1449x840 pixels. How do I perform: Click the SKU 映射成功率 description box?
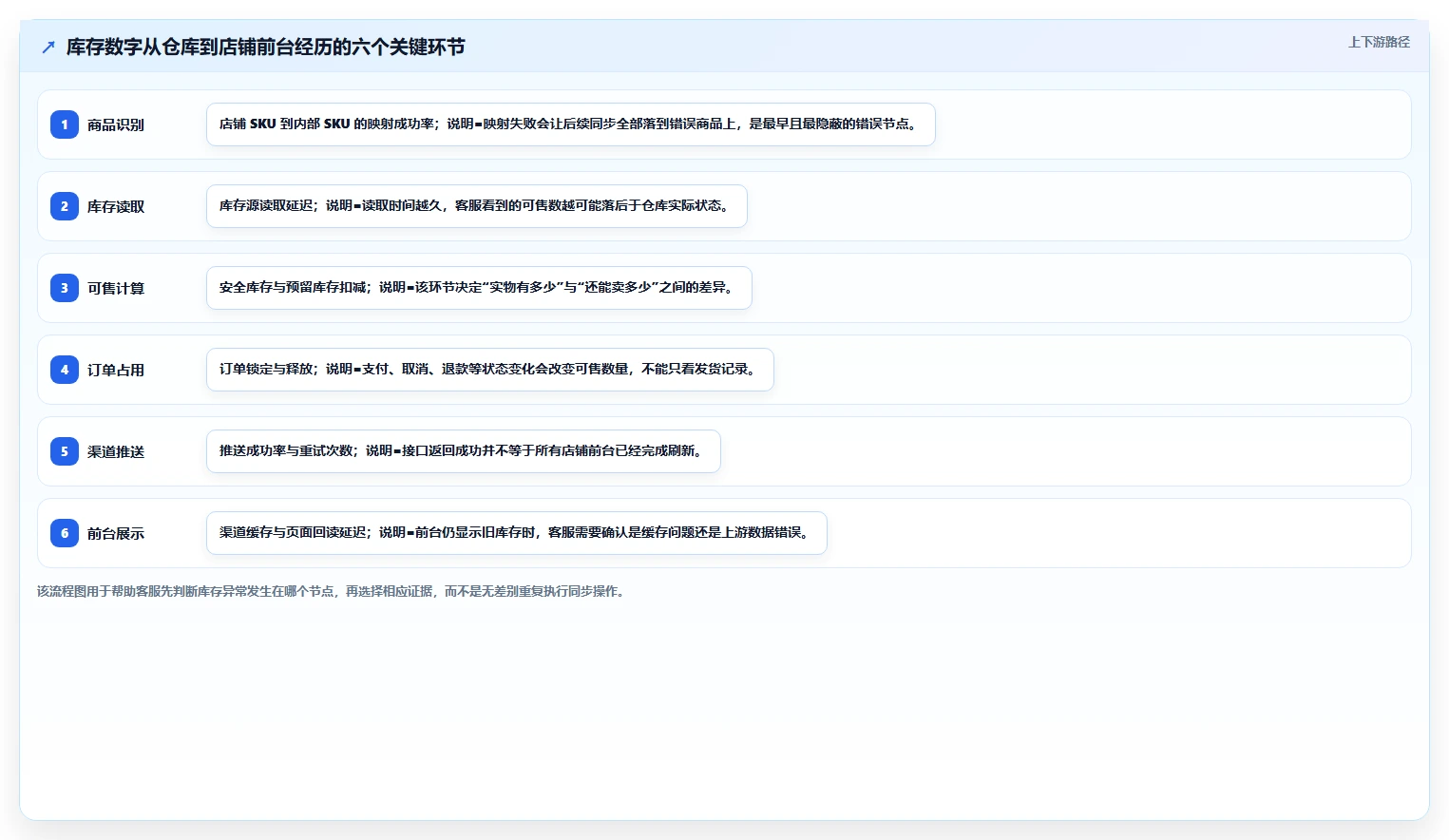pos(571,124)
